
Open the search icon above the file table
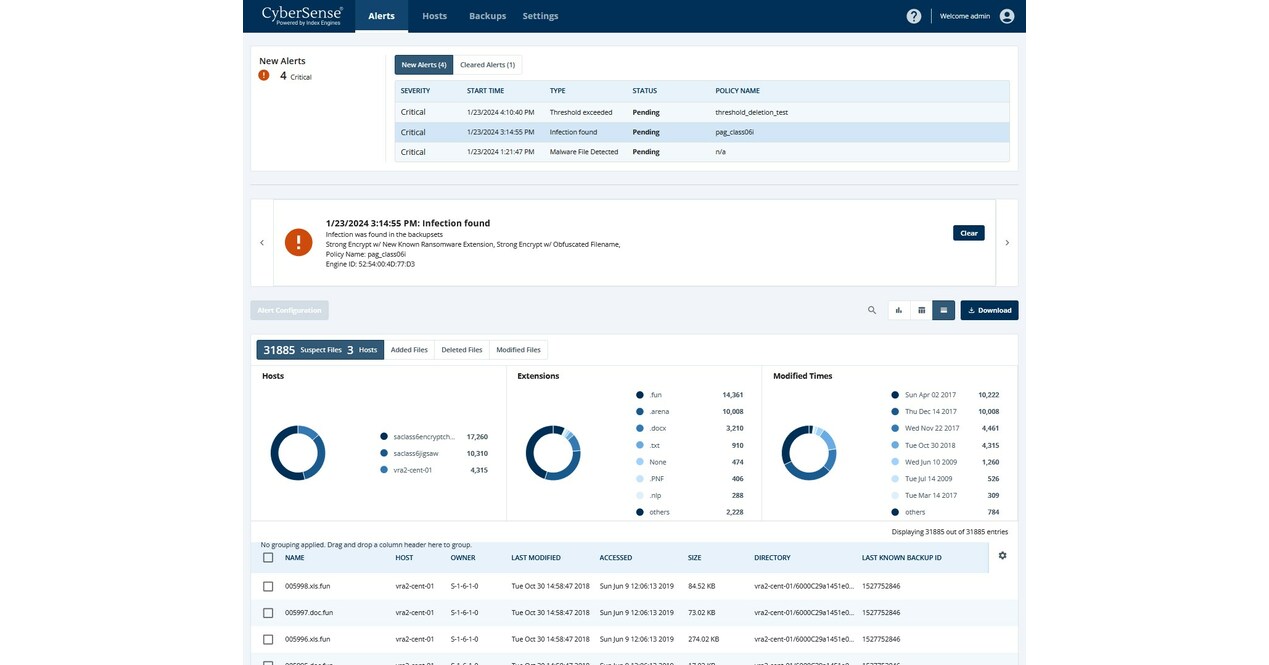(871, 310)
